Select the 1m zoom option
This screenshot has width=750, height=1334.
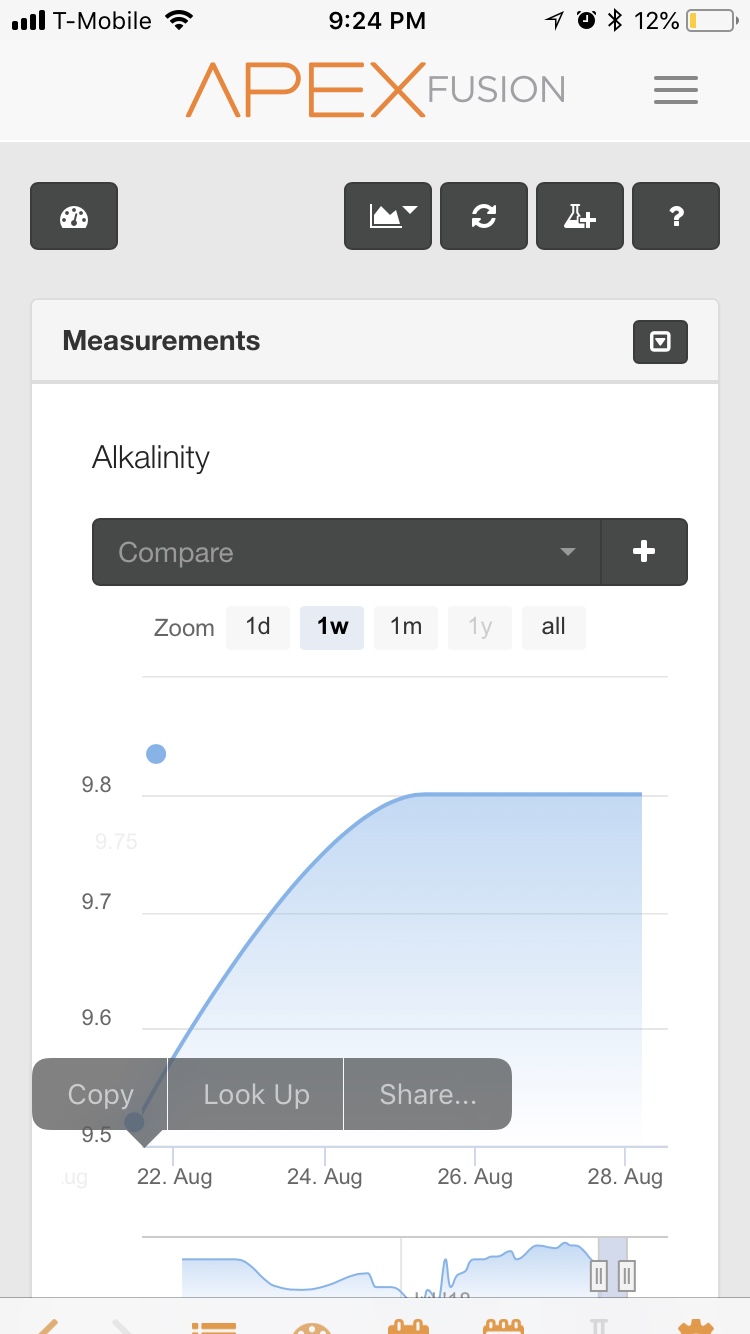406,627
